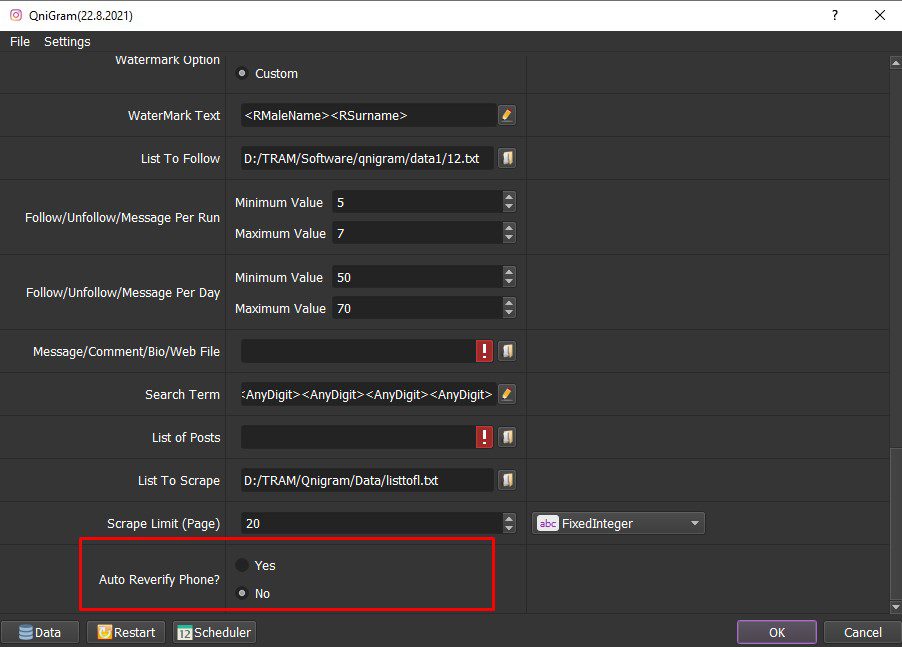Increase Scrape Limit (Page) value with up arrow

[509, 518]
